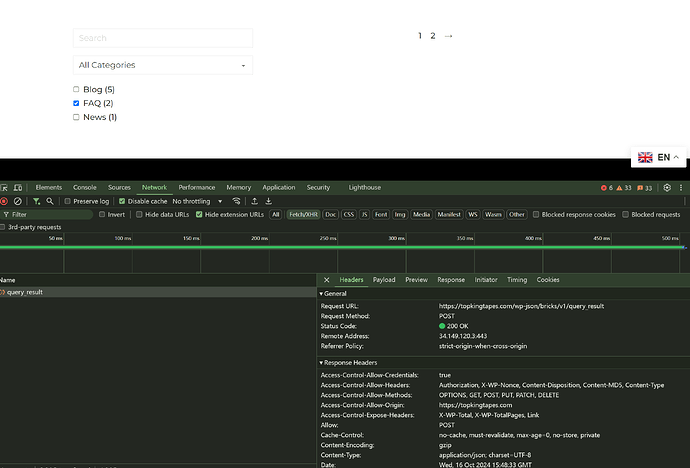Switch to the Console tab

pyautogui.click(x=84, y=188)
